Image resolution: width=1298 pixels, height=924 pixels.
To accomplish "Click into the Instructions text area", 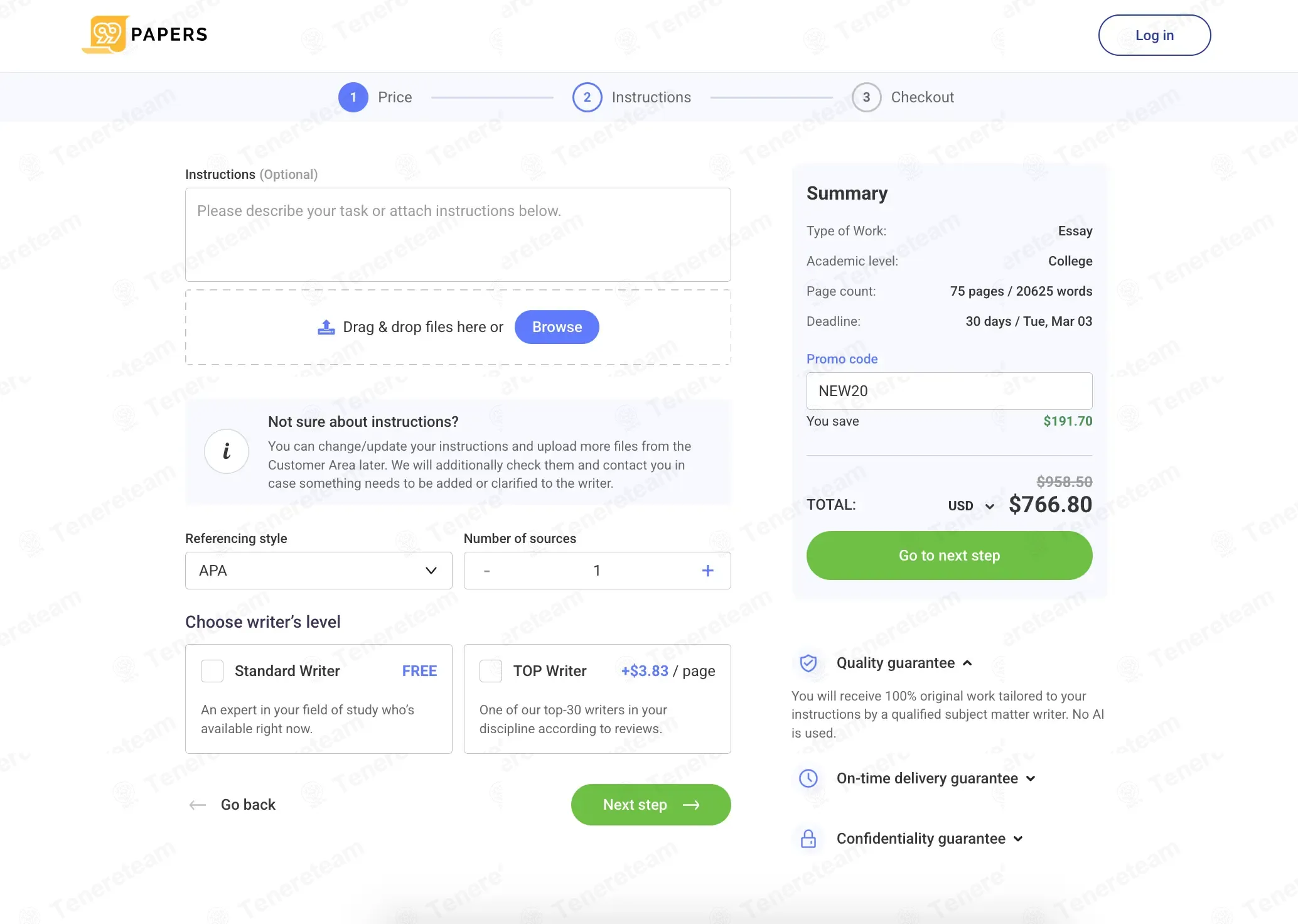I will point(458,235).
